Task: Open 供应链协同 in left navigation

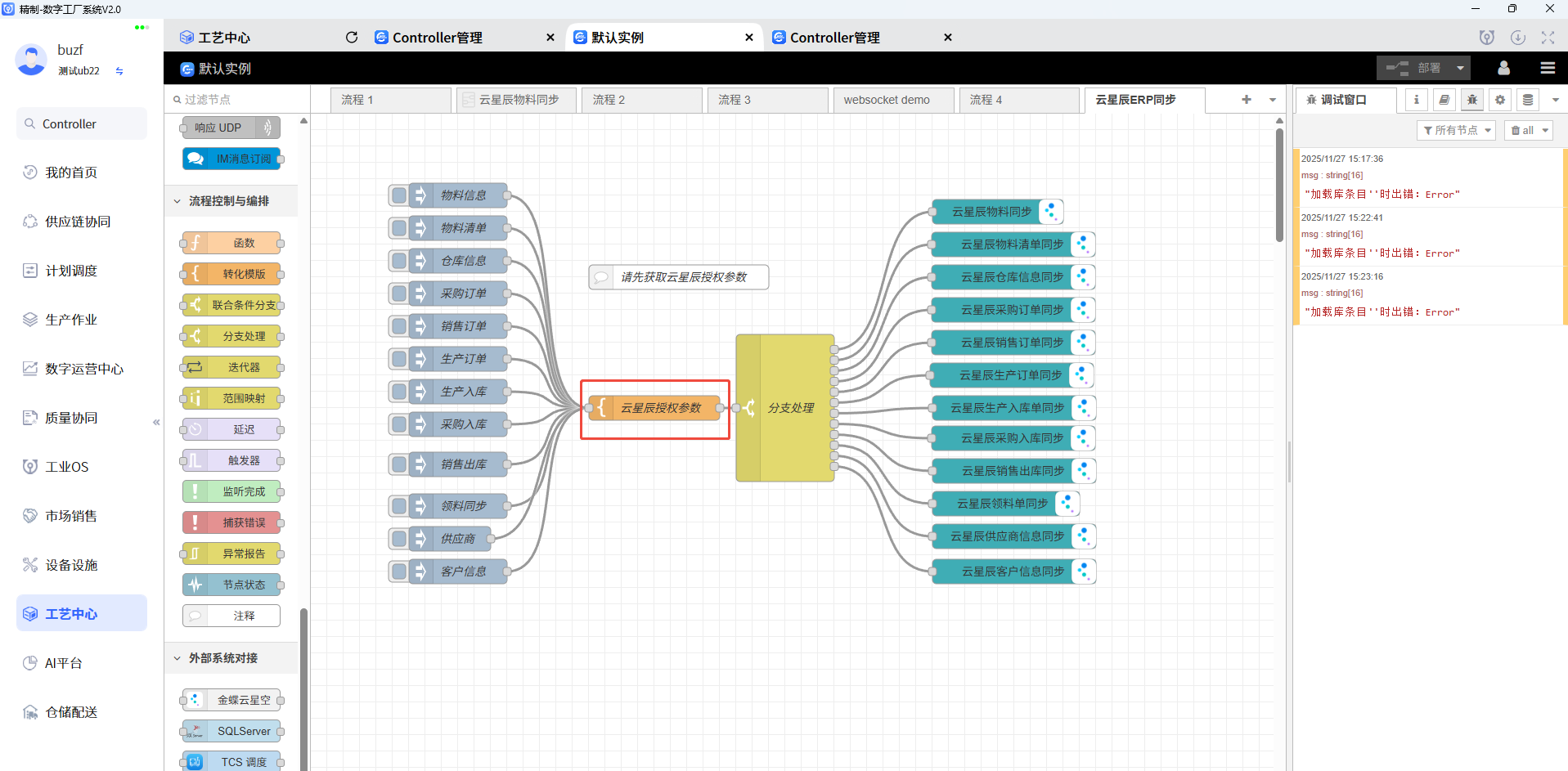Action: (x=78, y=222)
